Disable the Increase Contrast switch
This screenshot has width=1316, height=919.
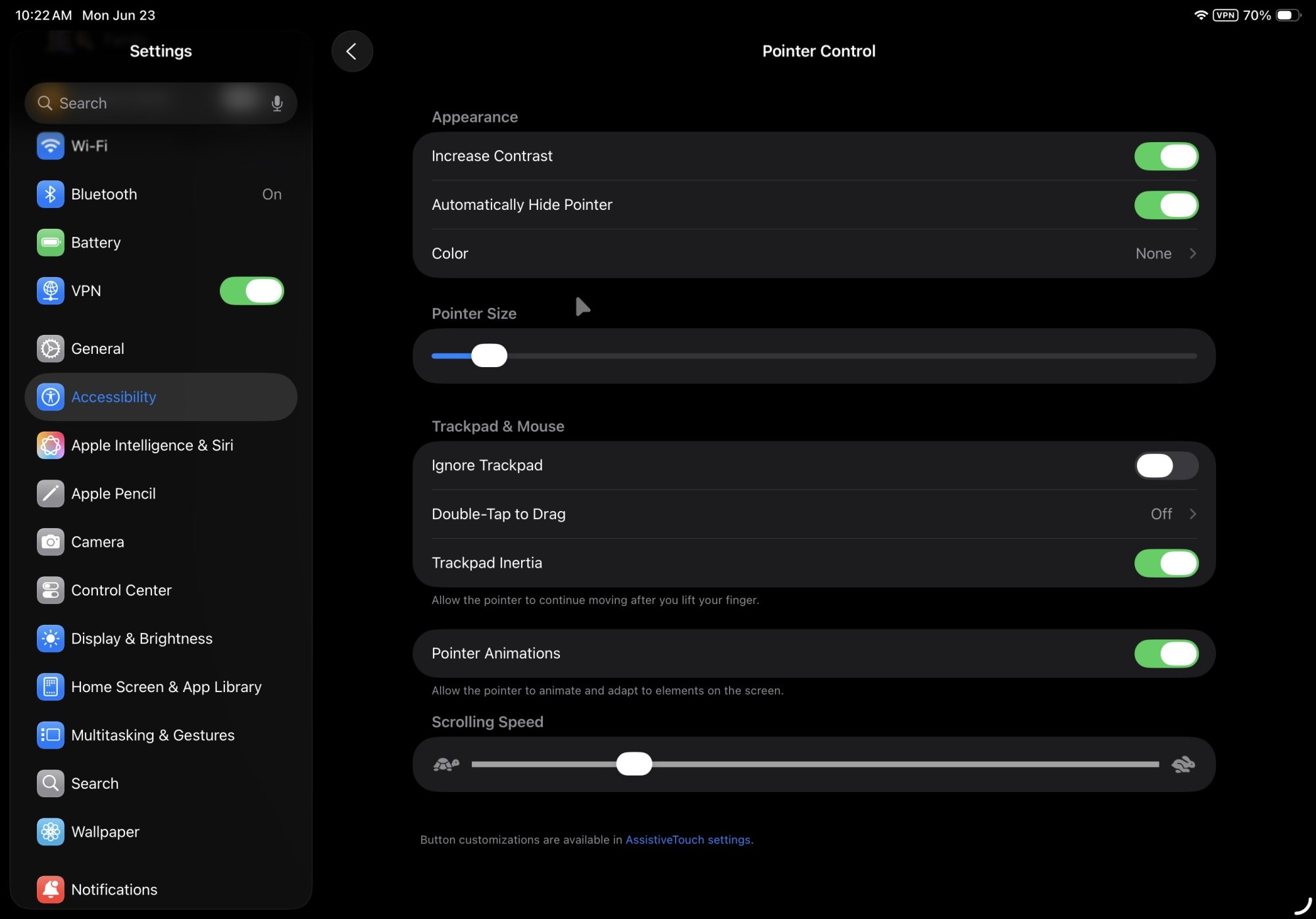click(x=1165, y=157)
